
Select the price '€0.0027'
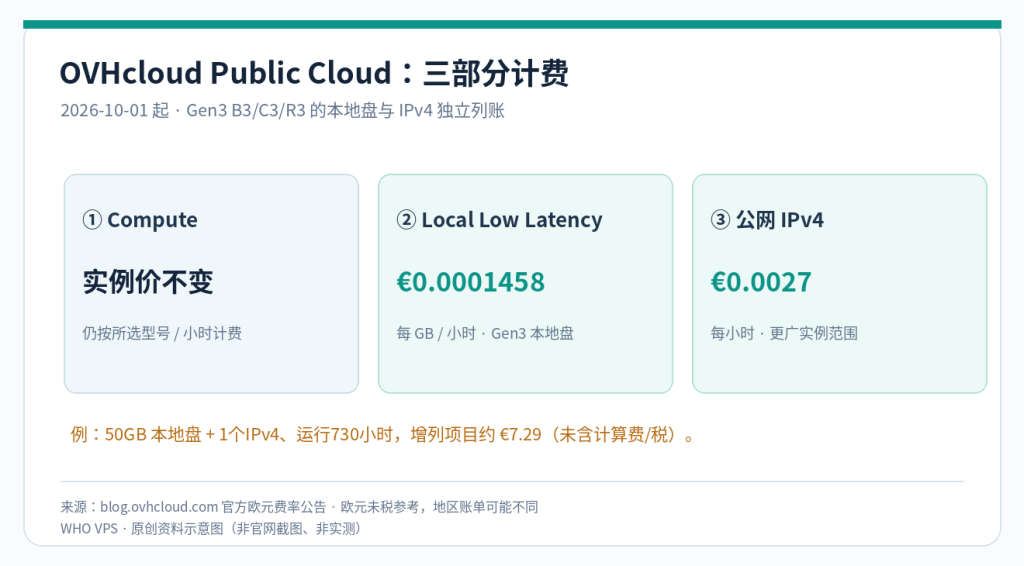click(761, 282)
